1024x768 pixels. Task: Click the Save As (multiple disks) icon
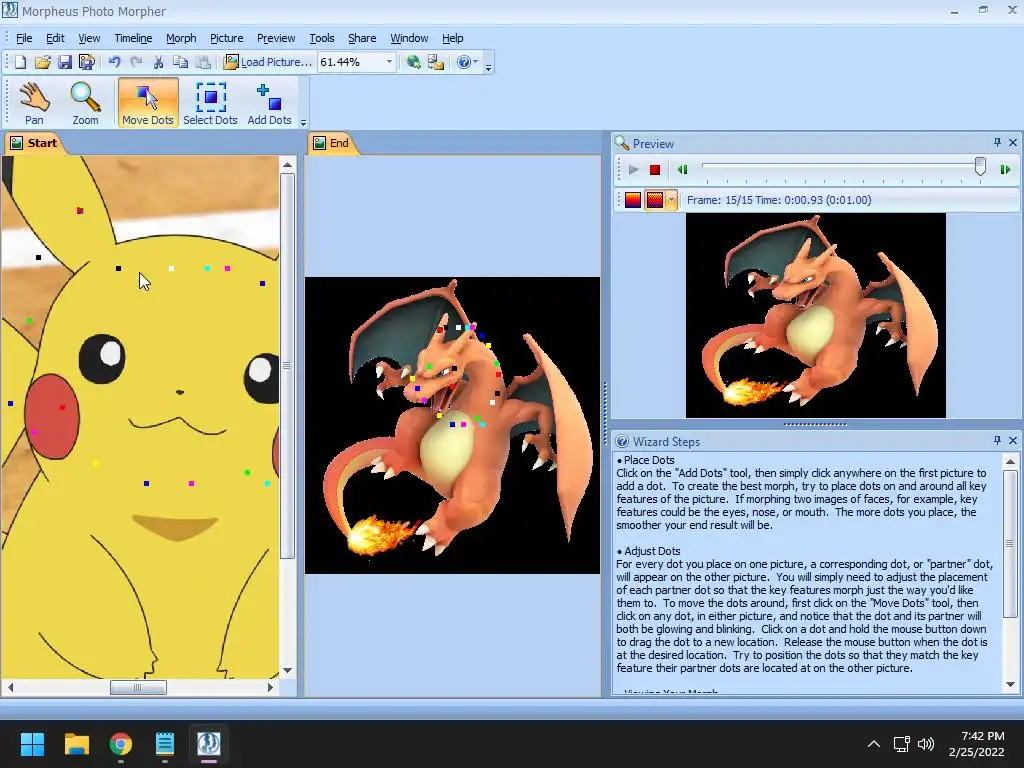tap(86, 62)
